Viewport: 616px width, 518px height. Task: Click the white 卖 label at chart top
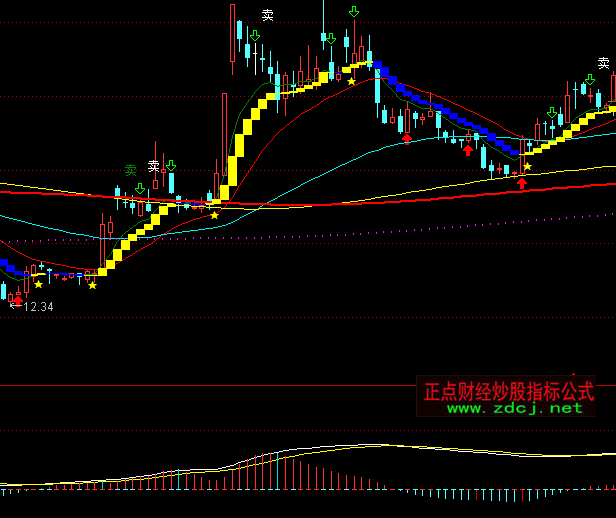point(267,15)
